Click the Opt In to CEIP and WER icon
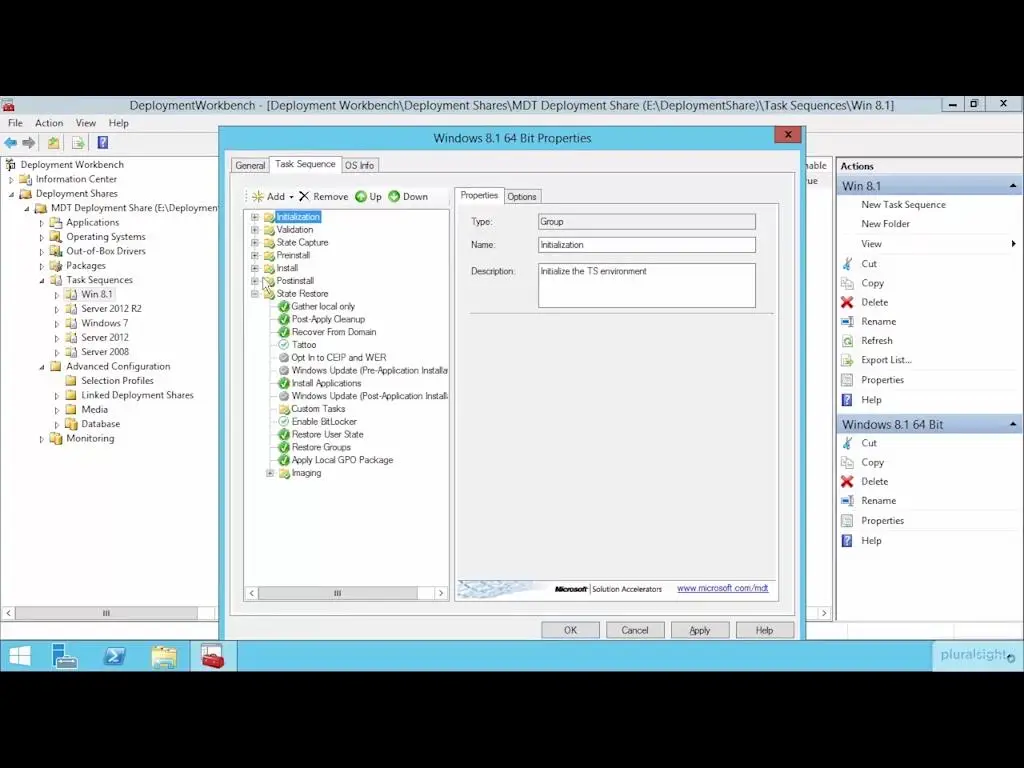Image resolution: width=1024 pixels, height=768 pixels. click(x=283, y=357)
